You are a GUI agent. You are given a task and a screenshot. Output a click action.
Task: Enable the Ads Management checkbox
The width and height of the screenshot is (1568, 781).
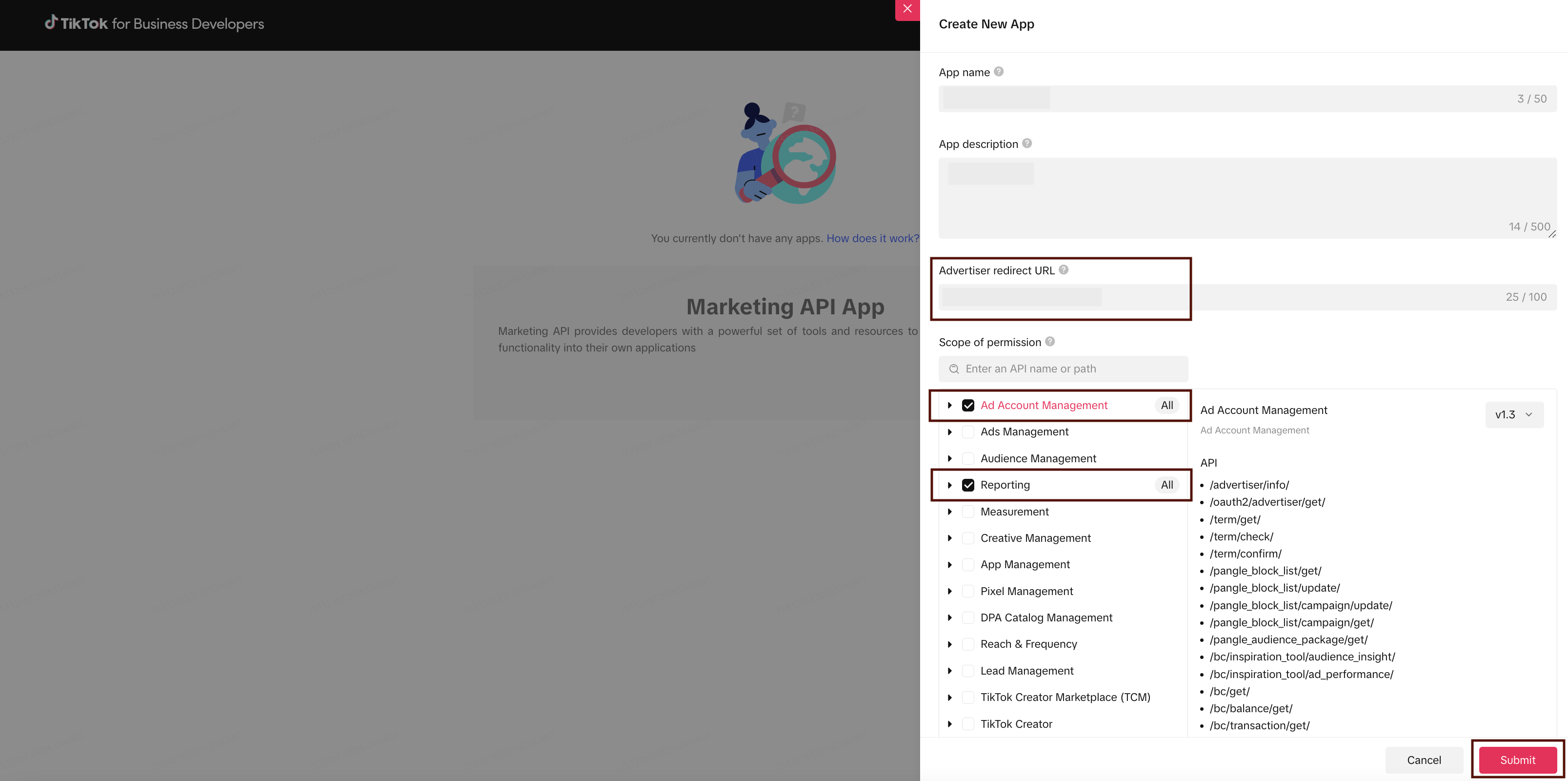click(968, 432)
